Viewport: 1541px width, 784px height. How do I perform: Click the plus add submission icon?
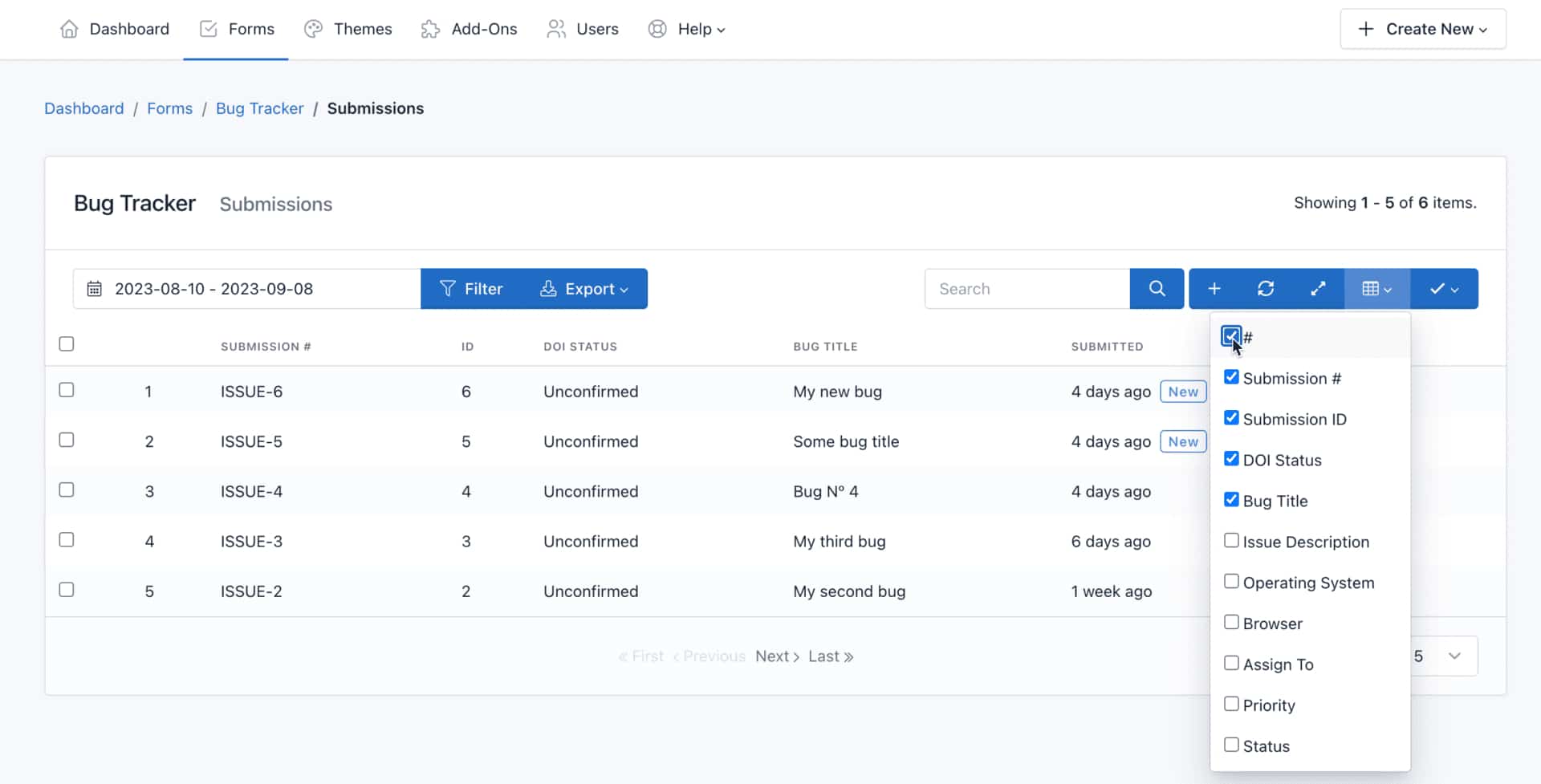(x=1214, y=289)
